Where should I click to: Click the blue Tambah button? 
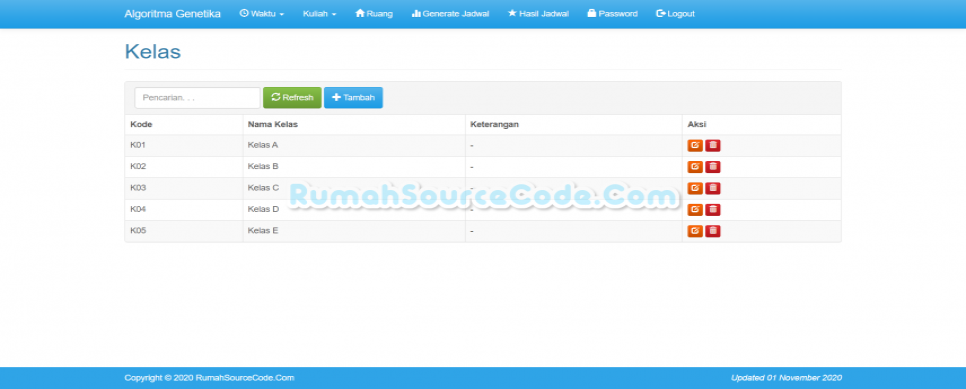coord(354,97)
